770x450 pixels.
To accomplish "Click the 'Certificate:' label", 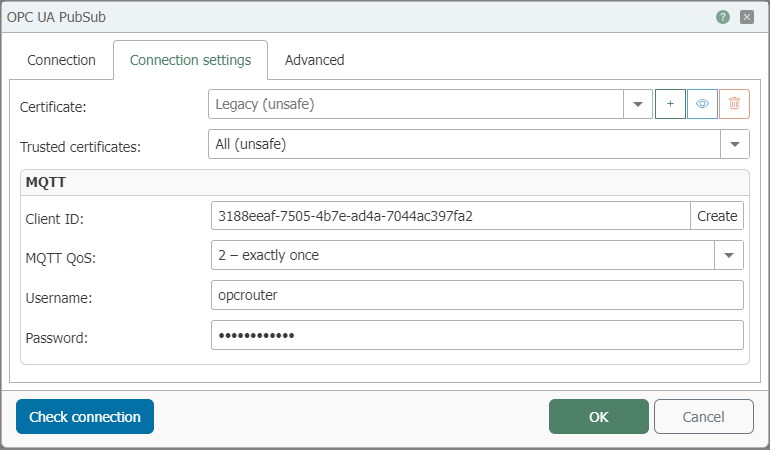I will point(53,107).
